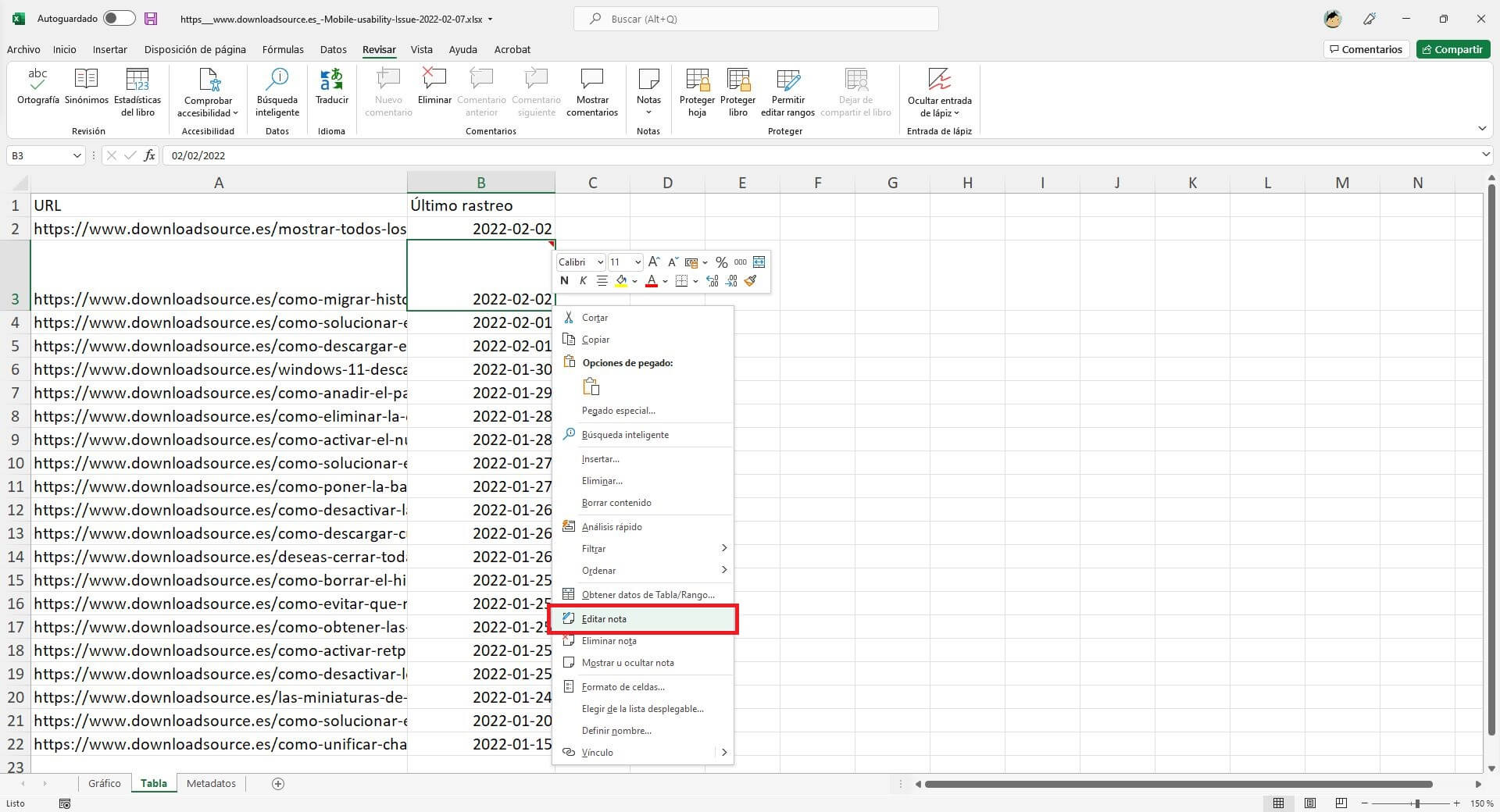Toggle bold N in mini toolbar
The image size is (1500, 812).
coord(564,281)
